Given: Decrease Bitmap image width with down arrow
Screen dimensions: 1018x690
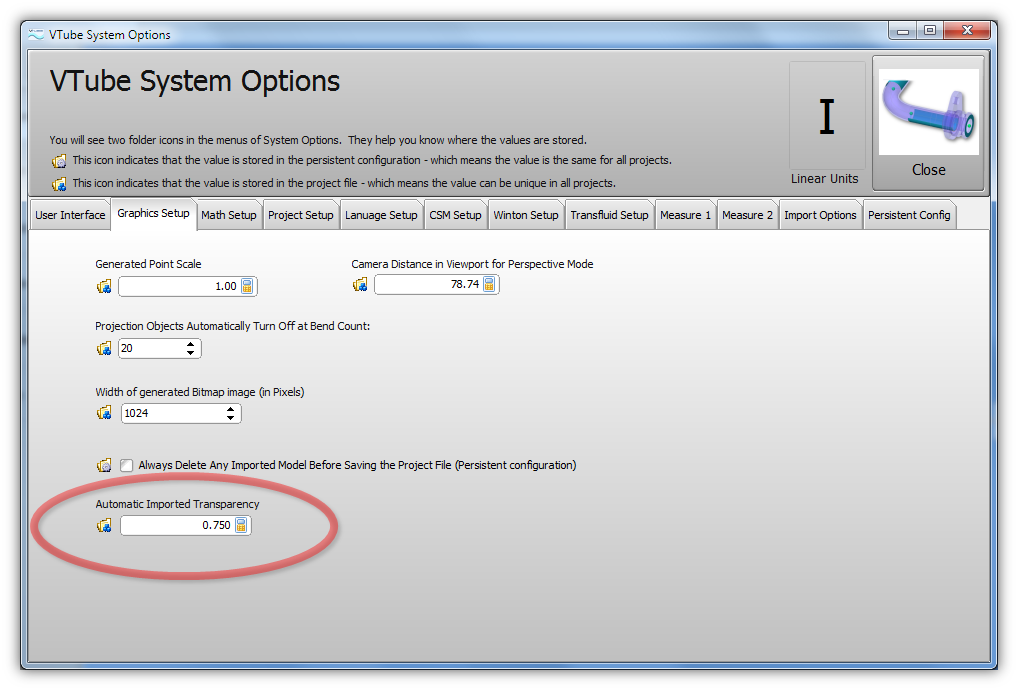Looking at the screenshot, I should pos(230,418).
